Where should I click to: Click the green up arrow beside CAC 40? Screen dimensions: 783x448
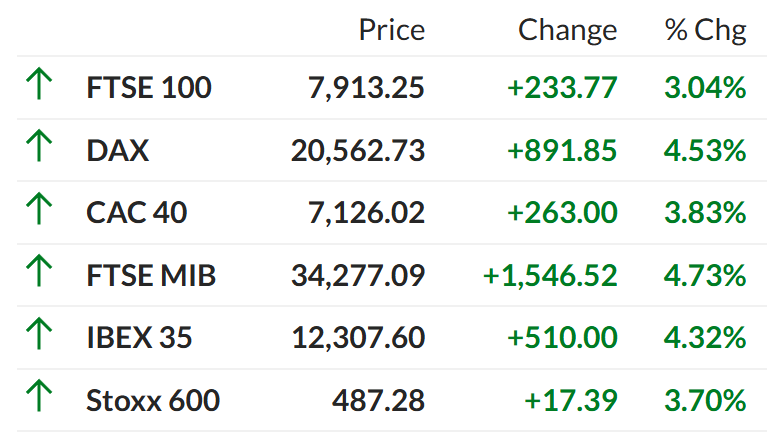[39, 208]
